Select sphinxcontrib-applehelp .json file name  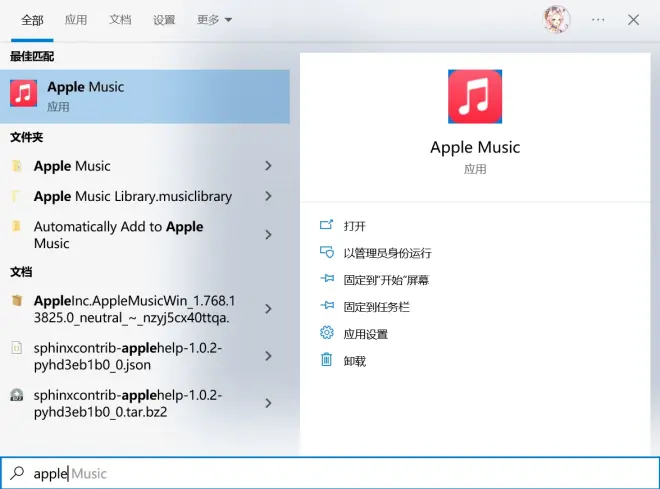pos(128,356)
